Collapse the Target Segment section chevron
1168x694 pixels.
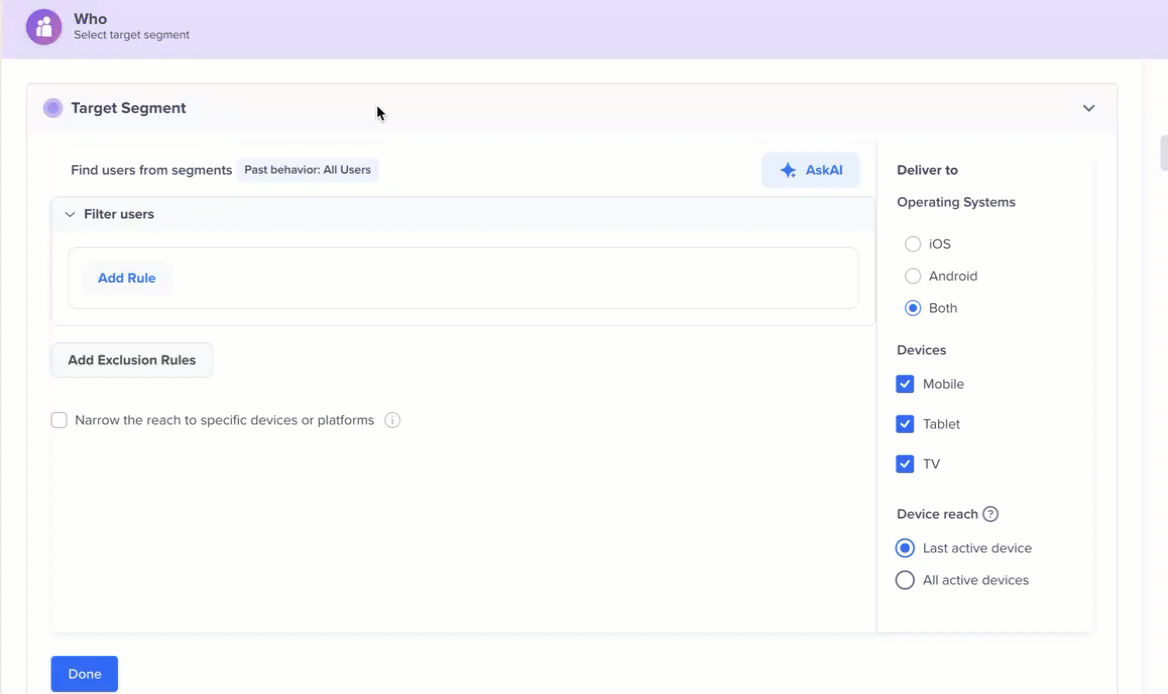click(1089, 108)
